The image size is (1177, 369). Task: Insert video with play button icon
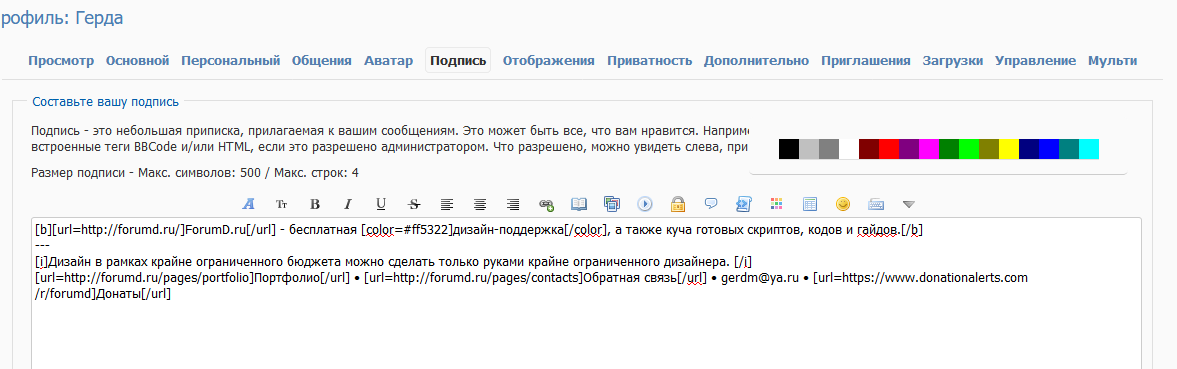click(x=645, y=203)
